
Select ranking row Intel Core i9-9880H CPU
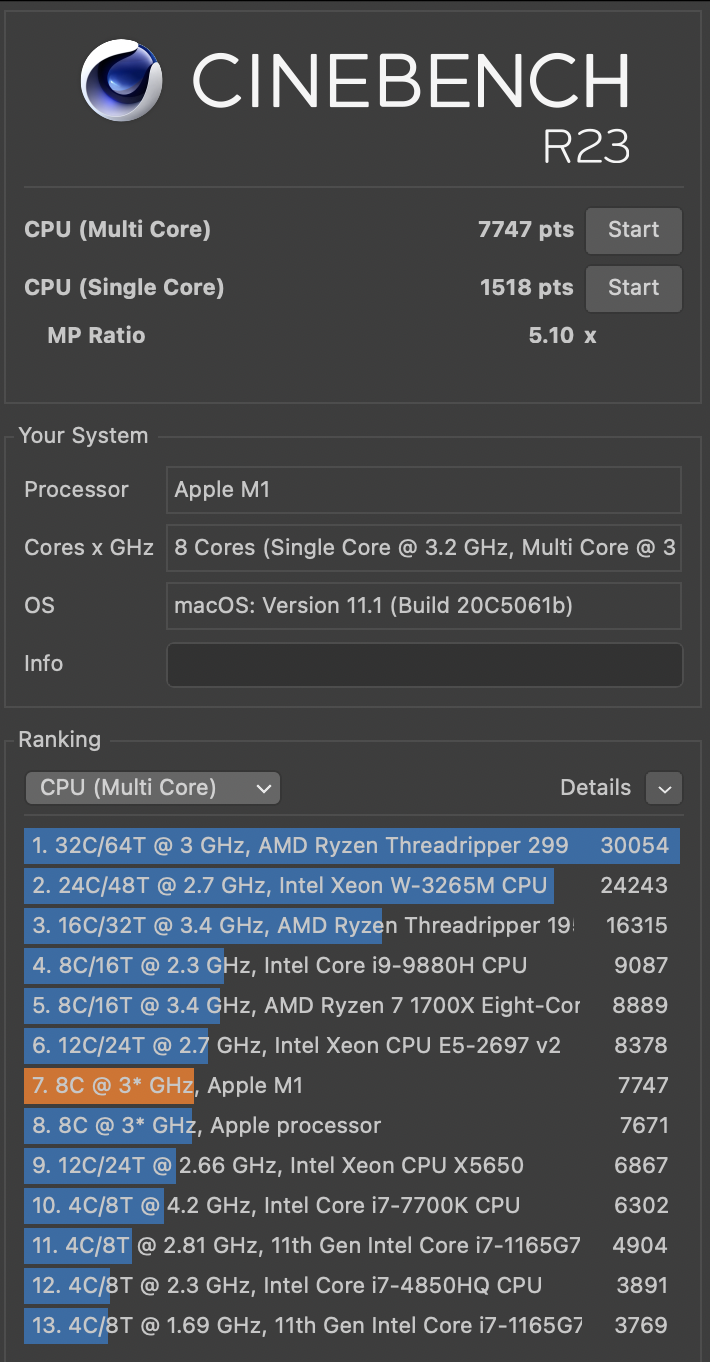[352, 966]
